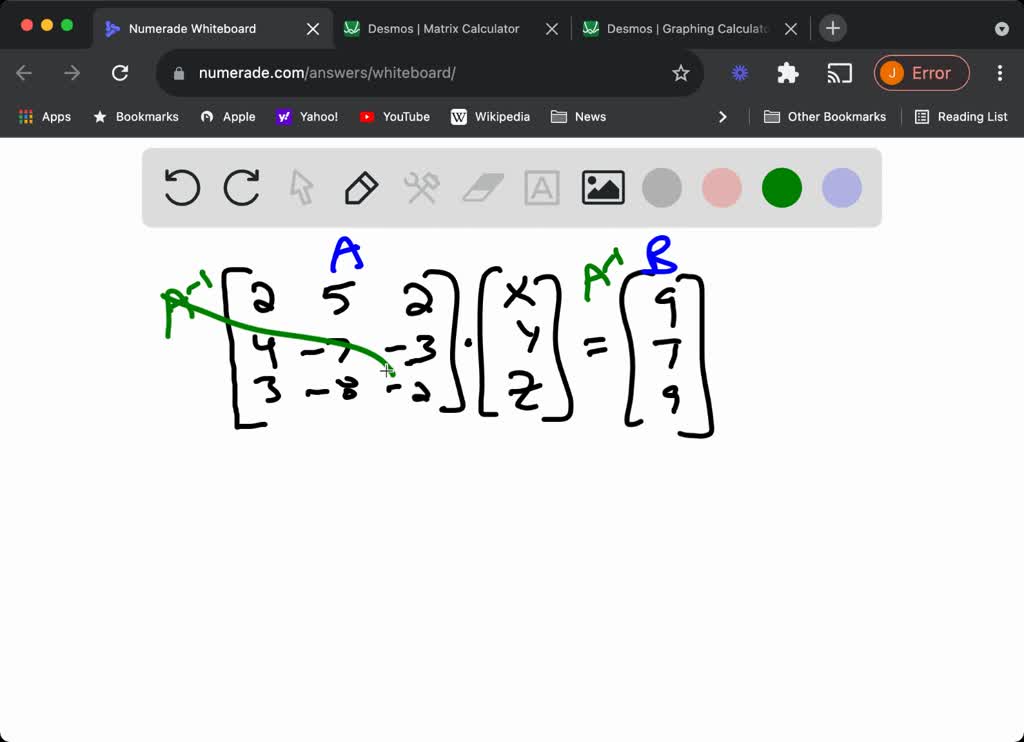Open the YouTube bookmark

pyautogui.click(x=394, y=116)
